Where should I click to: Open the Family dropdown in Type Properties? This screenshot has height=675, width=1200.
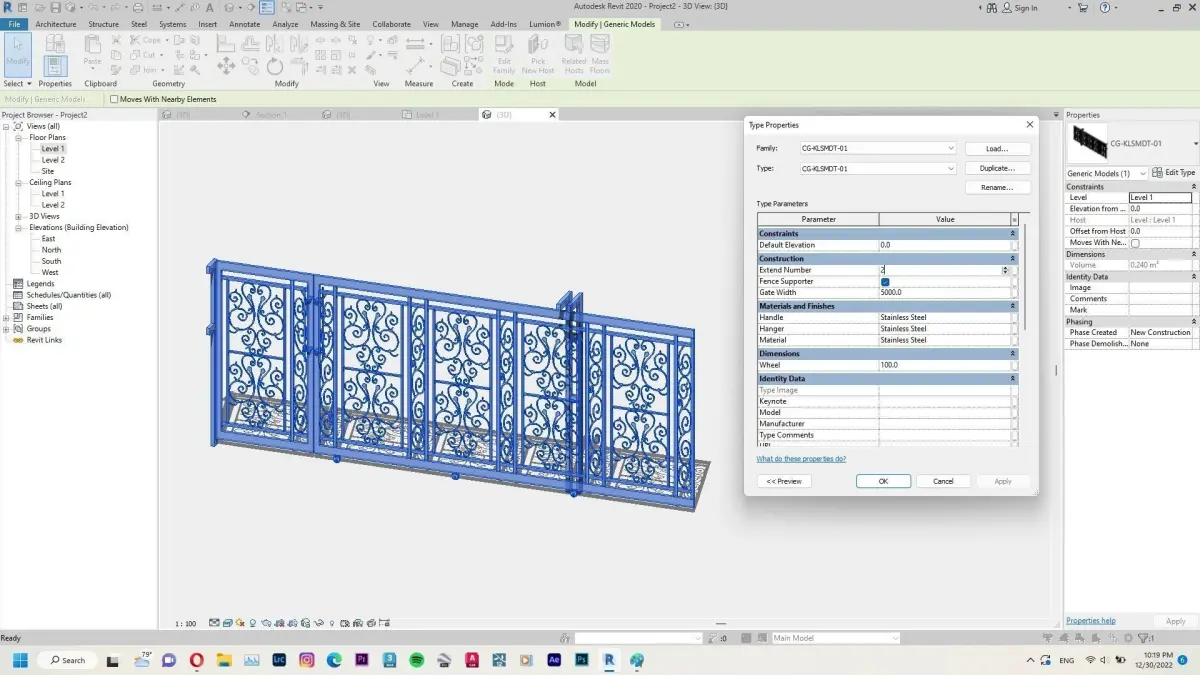[950, 148]
